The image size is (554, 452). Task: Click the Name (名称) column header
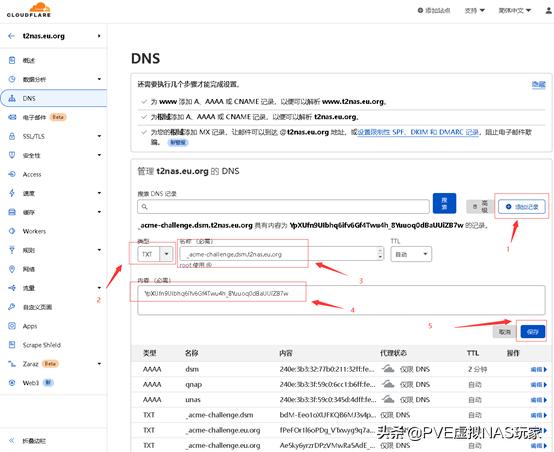click(x=191, y=353)
